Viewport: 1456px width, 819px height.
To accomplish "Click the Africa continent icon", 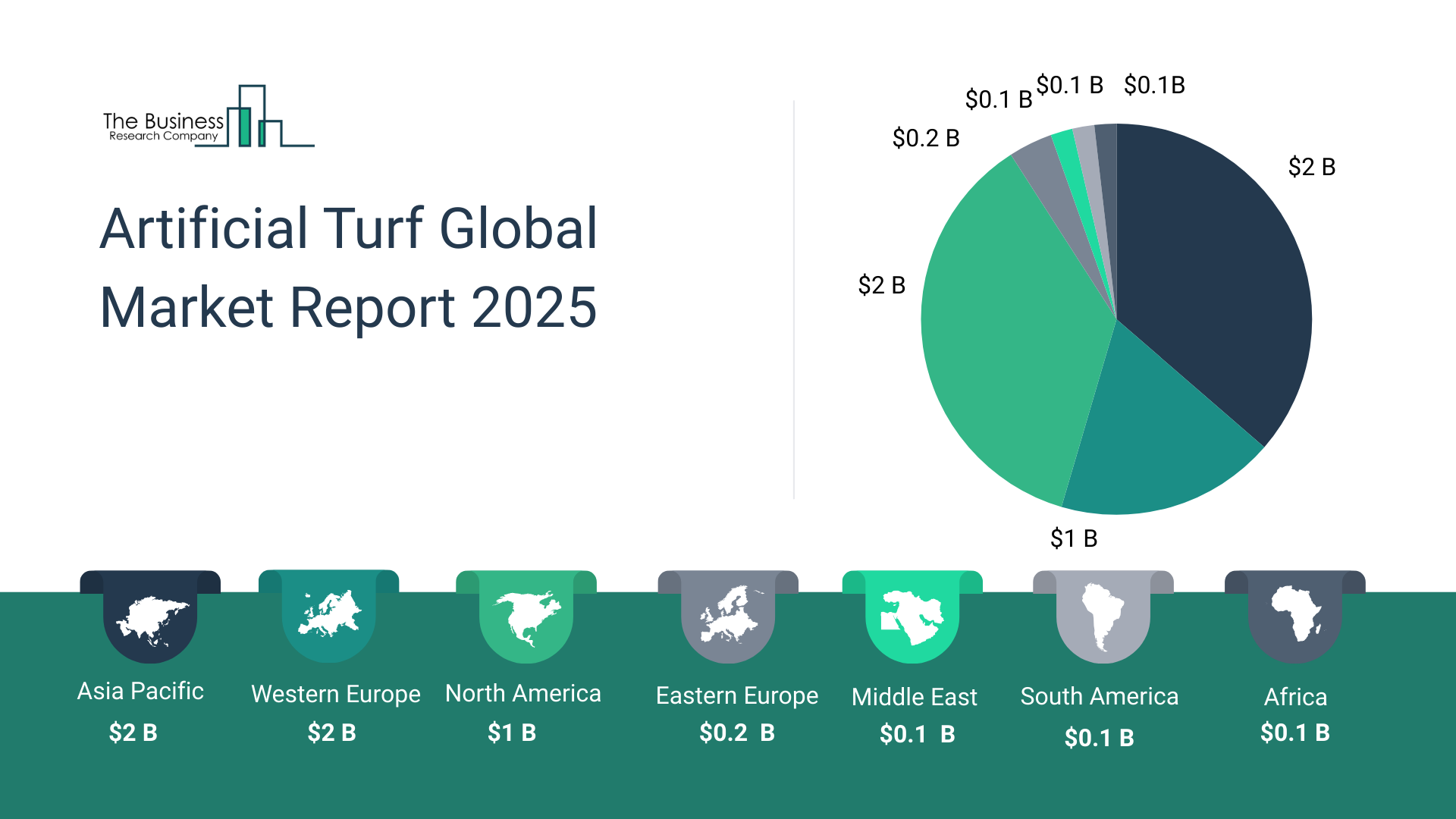I will 1295,614.
